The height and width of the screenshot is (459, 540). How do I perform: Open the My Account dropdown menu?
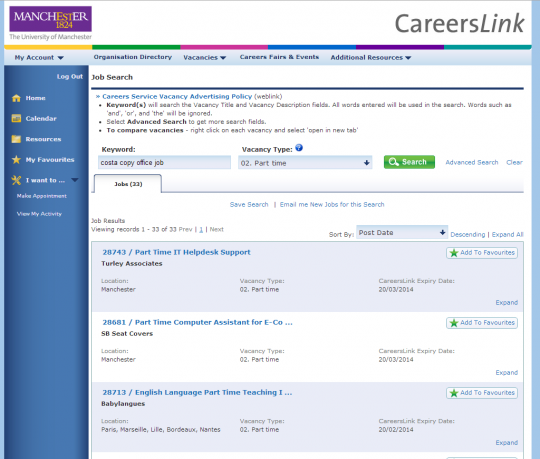pos(39,58)
